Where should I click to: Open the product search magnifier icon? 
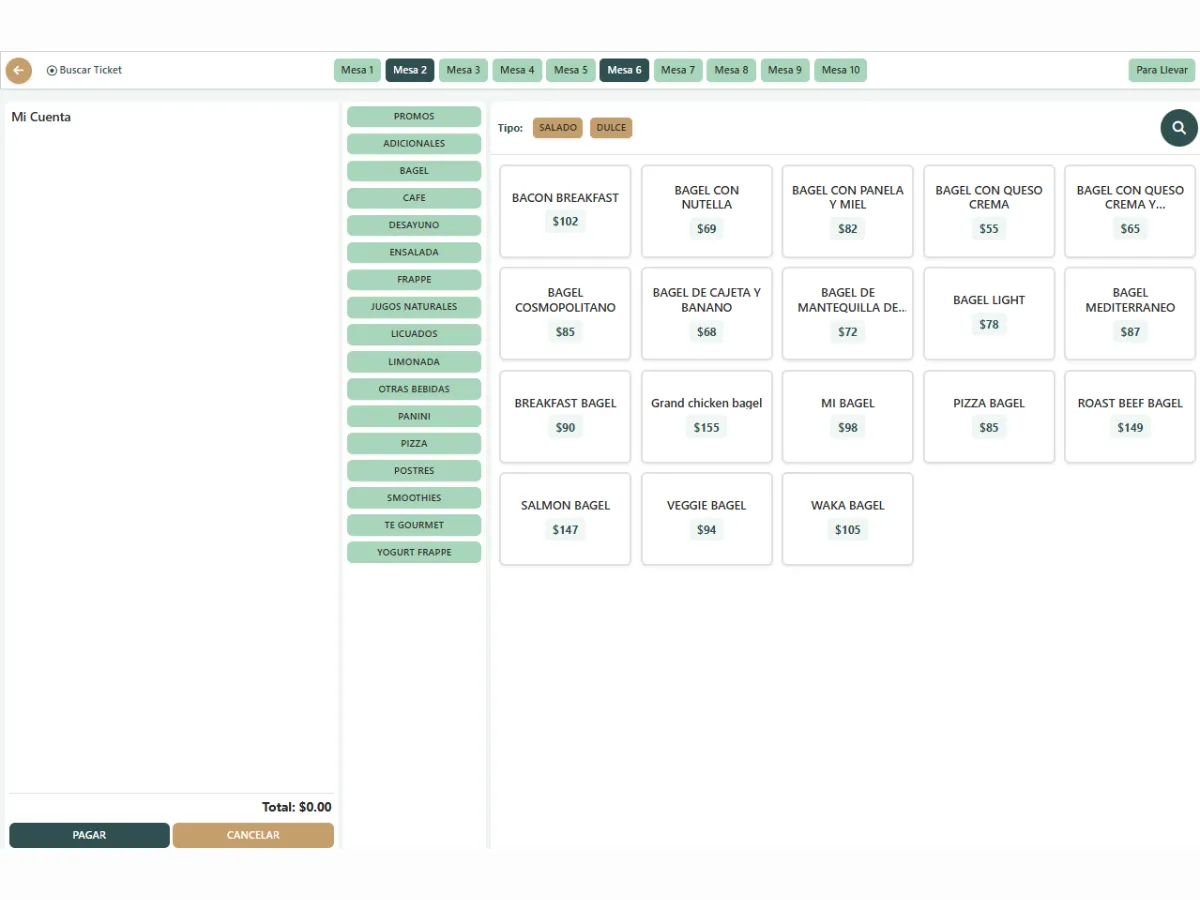point(1178,128)
